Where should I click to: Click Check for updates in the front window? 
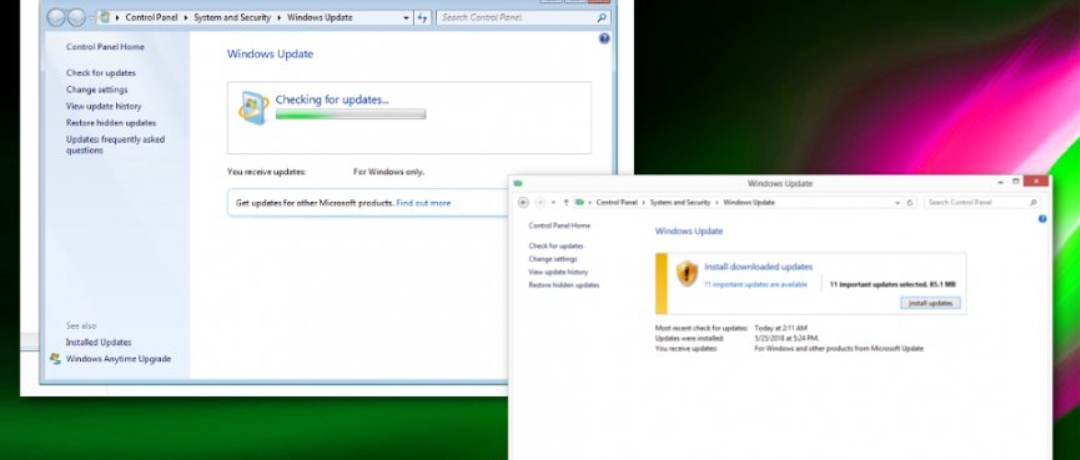click(x=556, y=246)
